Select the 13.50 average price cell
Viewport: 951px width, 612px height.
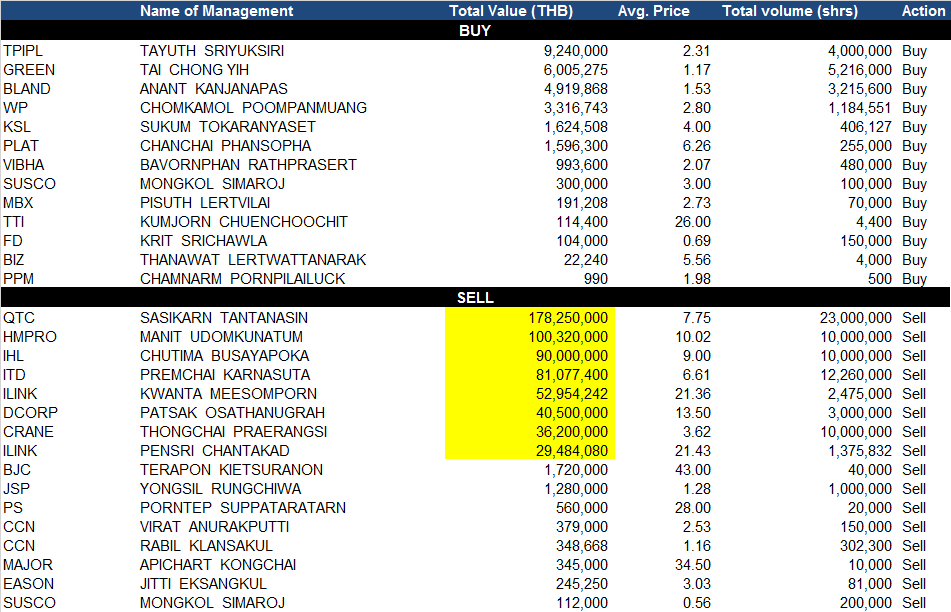tap(693, 412)
